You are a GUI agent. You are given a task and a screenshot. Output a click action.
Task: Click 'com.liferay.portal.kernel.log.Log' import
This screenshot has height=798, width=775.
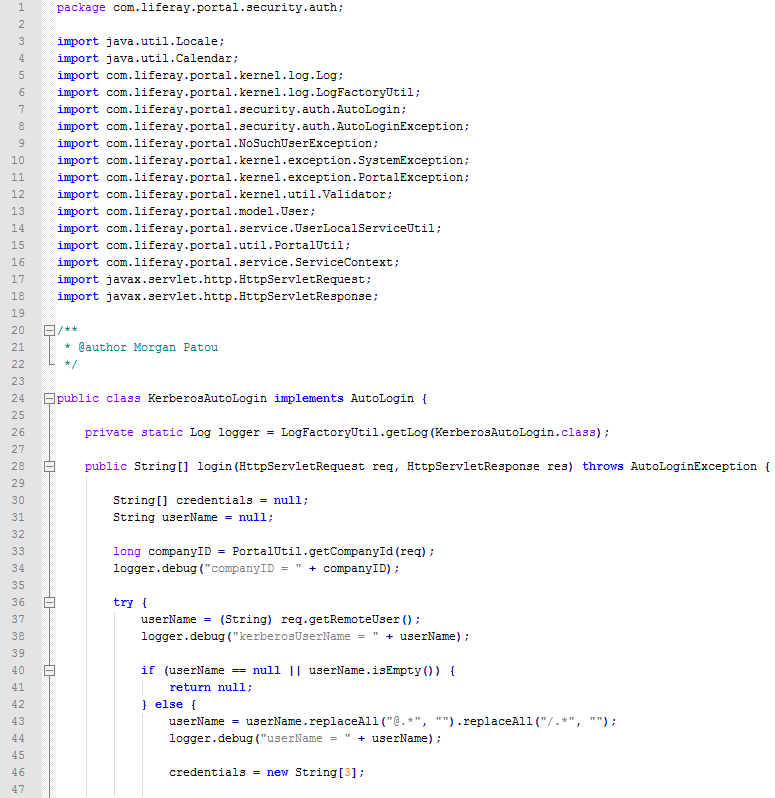click(221, 76)
